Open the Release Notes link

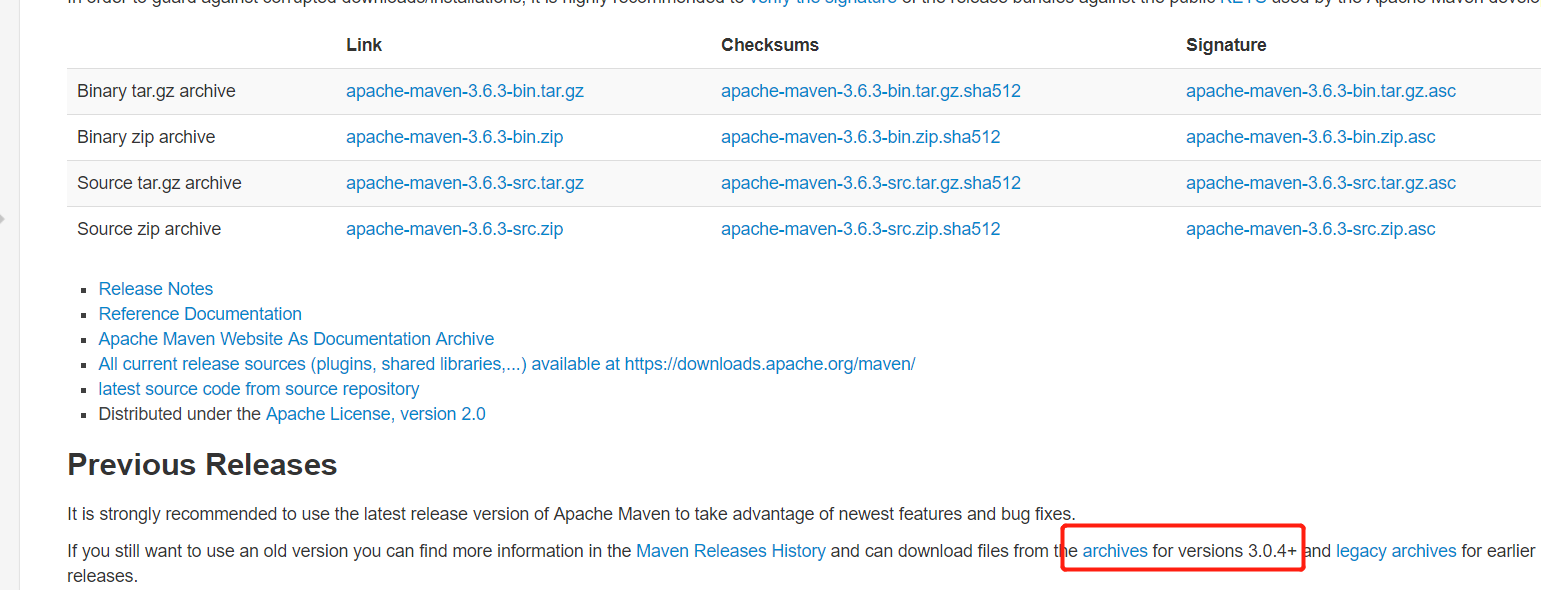(156, 289)
